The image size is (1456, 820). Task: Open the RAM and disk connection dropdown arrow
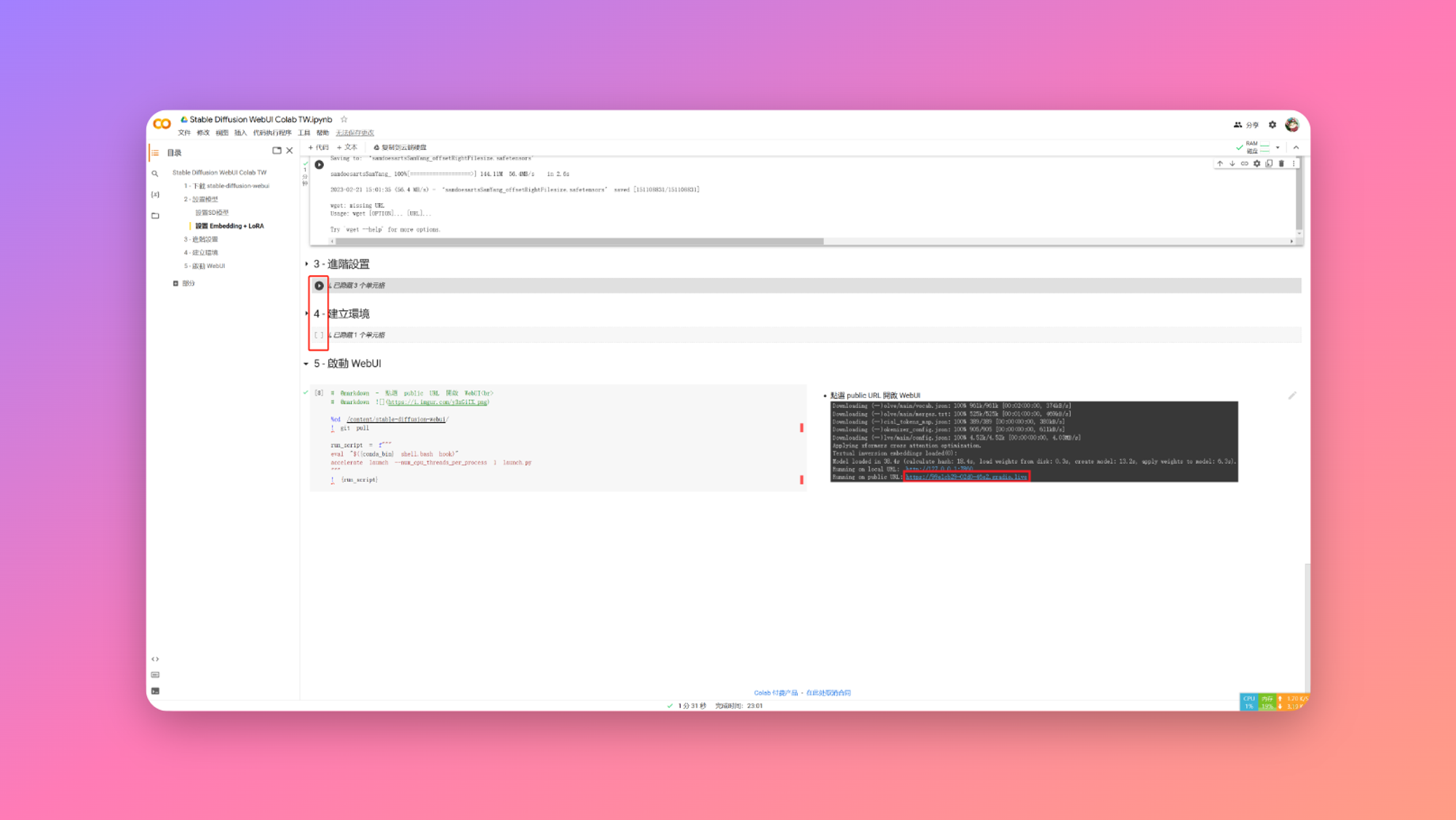(1278, 148)
